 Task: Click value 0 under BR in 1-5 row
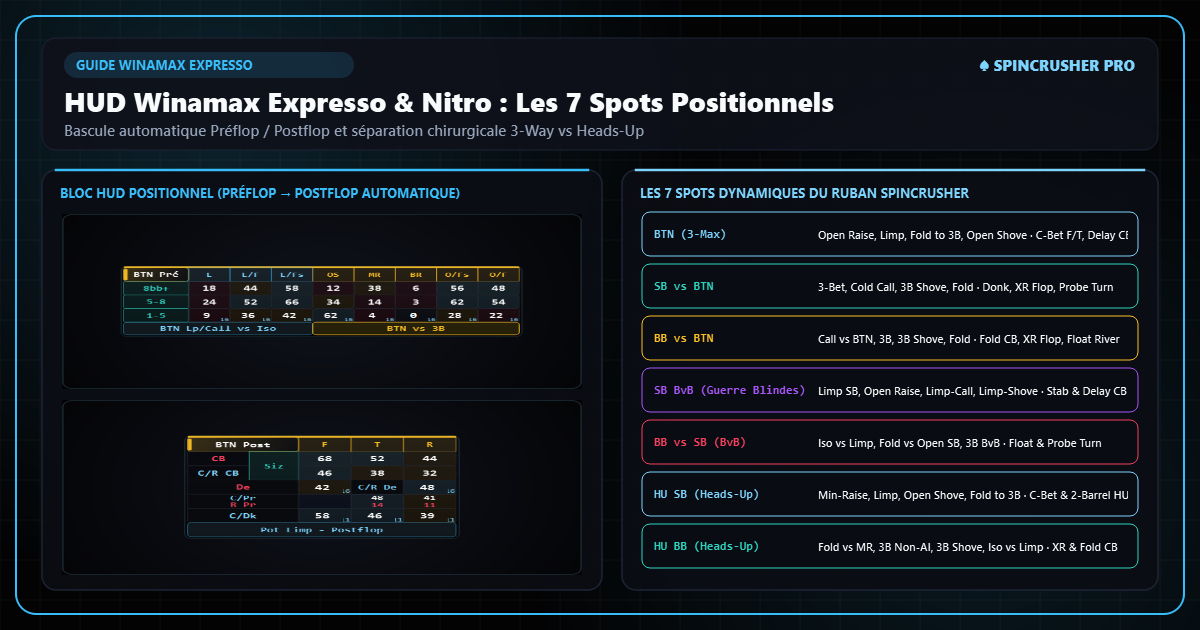(x=416, y=315)
